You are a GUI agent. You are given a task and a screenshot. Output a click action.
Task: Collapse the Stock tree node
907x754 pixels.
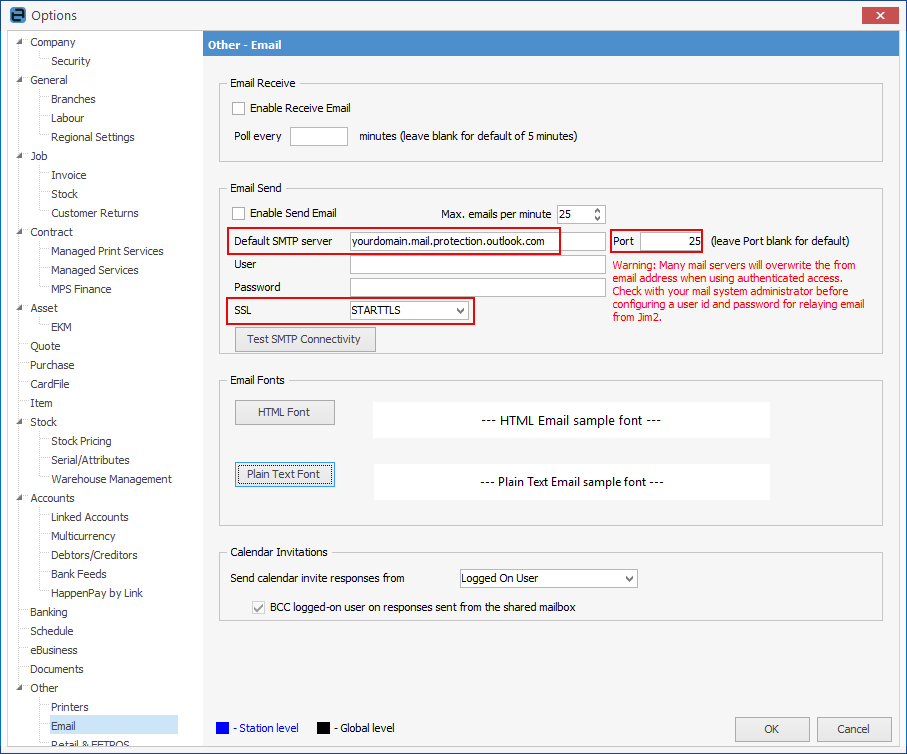pos(20,422)
